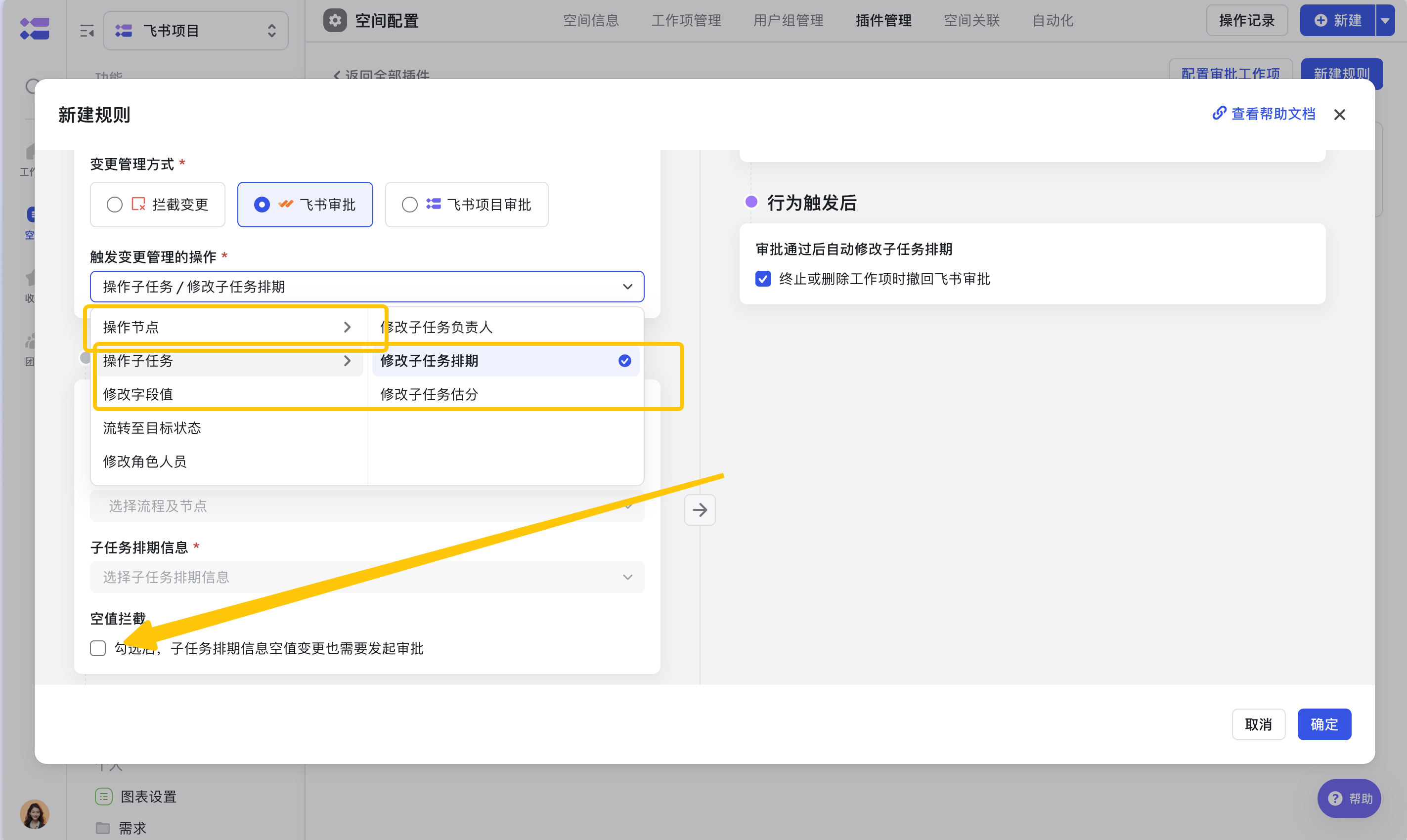Viewport: 1407px width, 840px height.
Task: Open the 飞书项目 space switcher
Action: (x=196, y=31)
